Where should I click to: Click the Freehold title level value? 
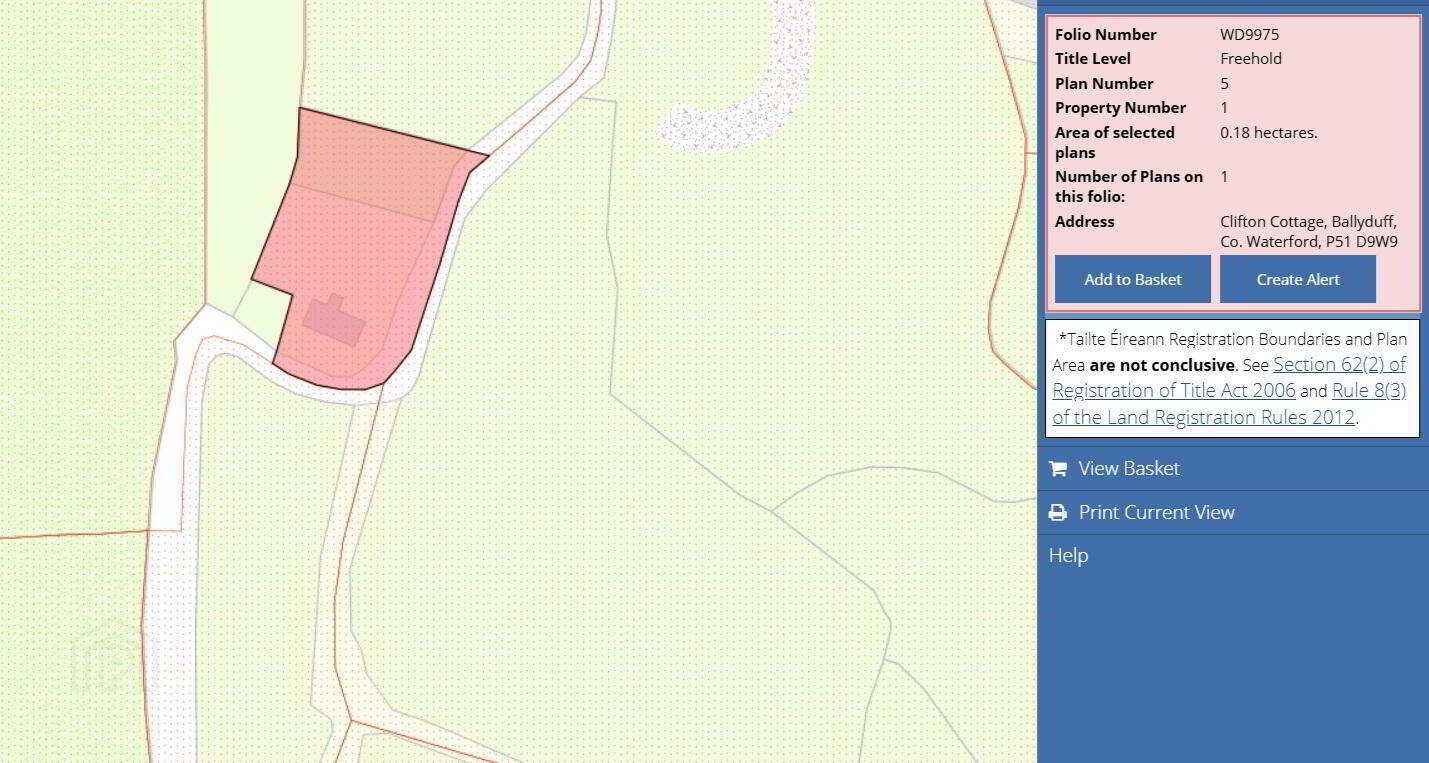coord(1251,58)
